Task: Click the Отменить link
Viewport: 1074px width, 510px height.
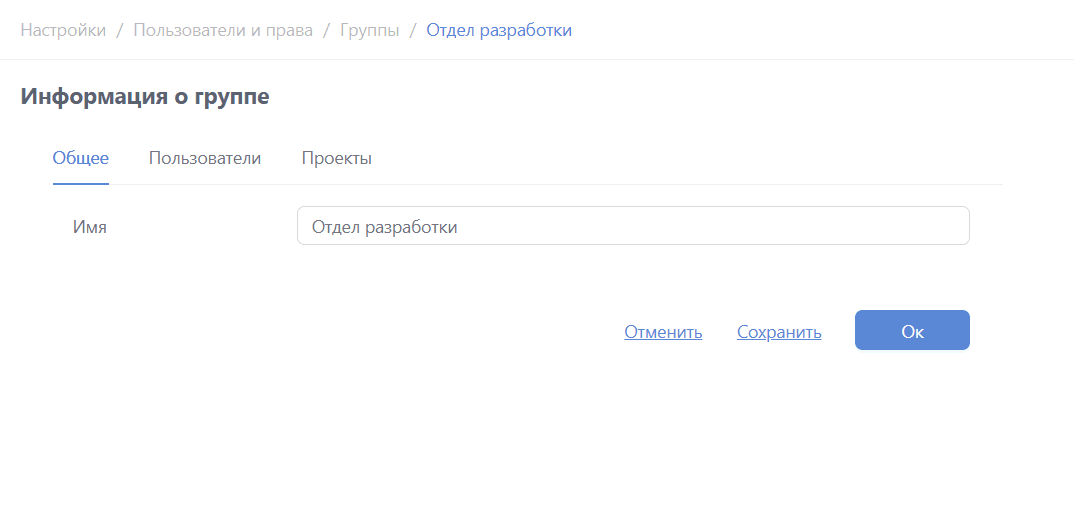Action: [663, 332]
